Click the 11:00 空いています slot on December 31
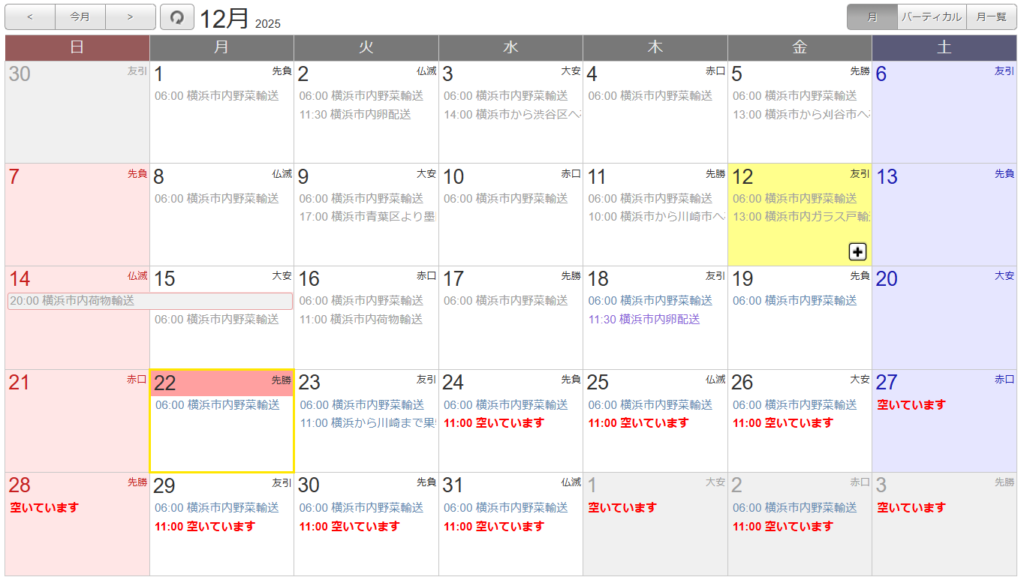 tap(494, 526)
